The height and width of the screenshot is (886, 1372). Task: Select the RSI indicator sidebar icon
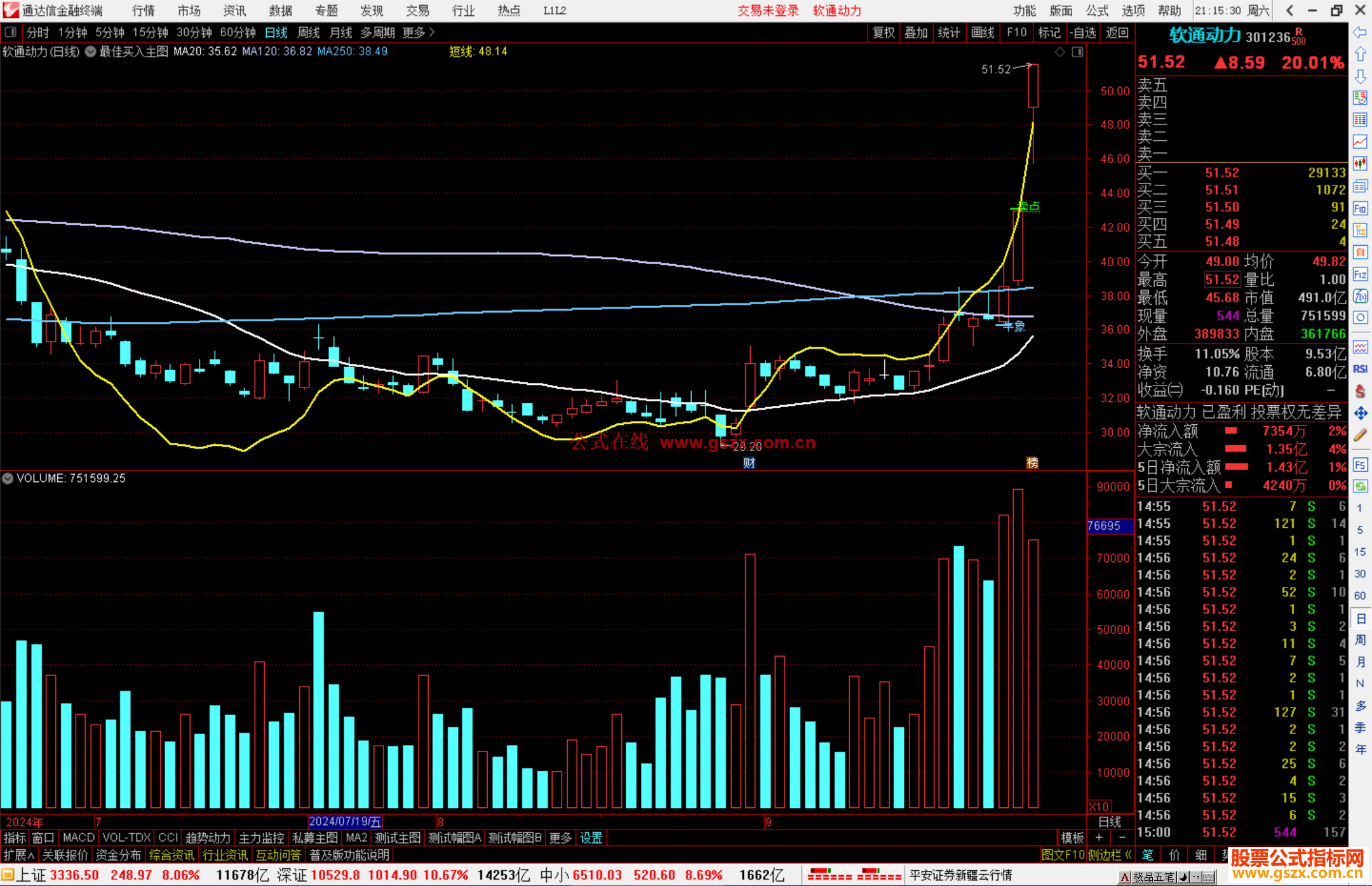tap(1360, 369)
